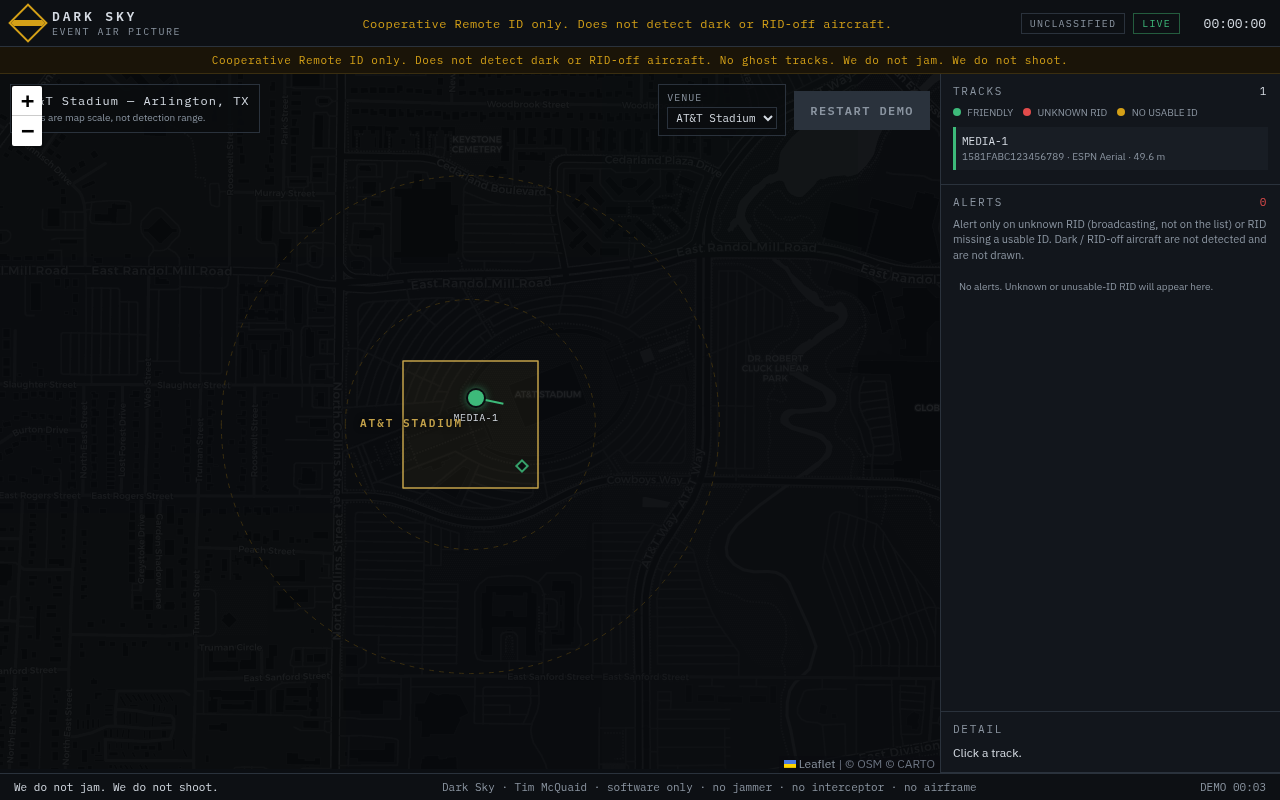Open the CARTO attribution link
1280x800 pixels.
916,764
